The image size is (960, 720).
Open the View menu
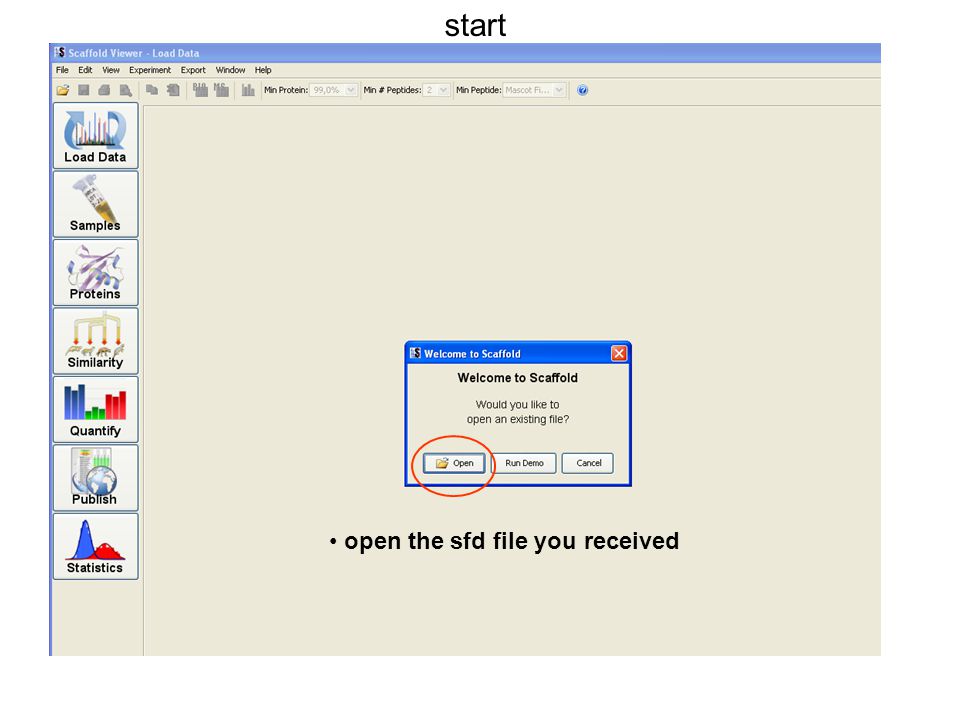pyautogui.click(x=111, y=70)
